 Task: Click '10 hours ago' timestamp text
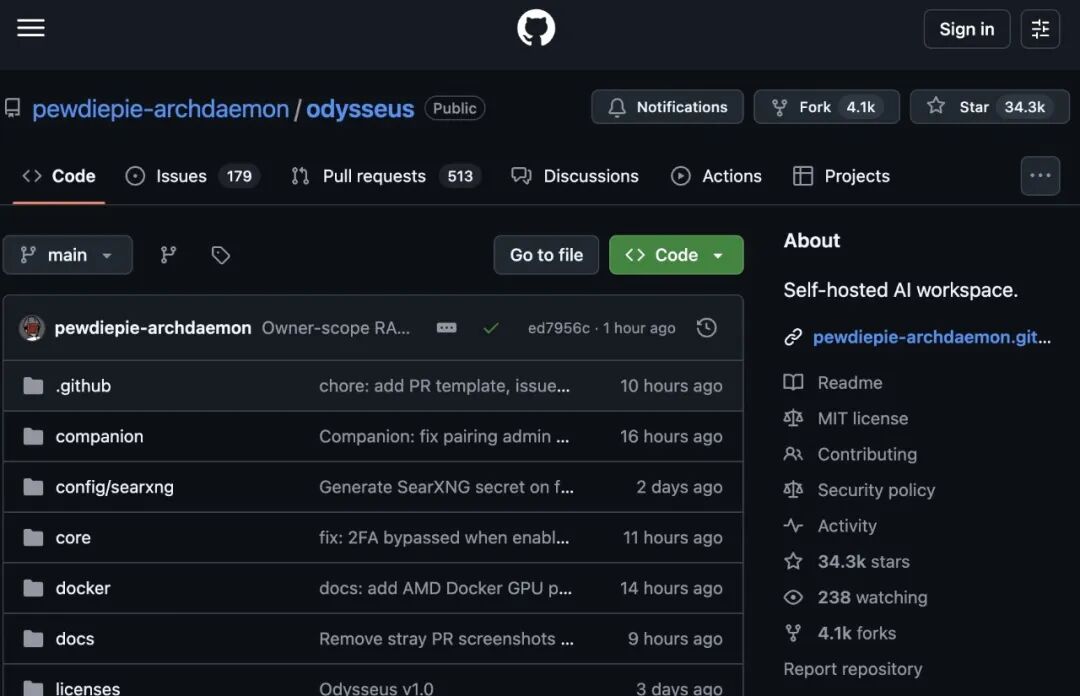tap(671, 386)
